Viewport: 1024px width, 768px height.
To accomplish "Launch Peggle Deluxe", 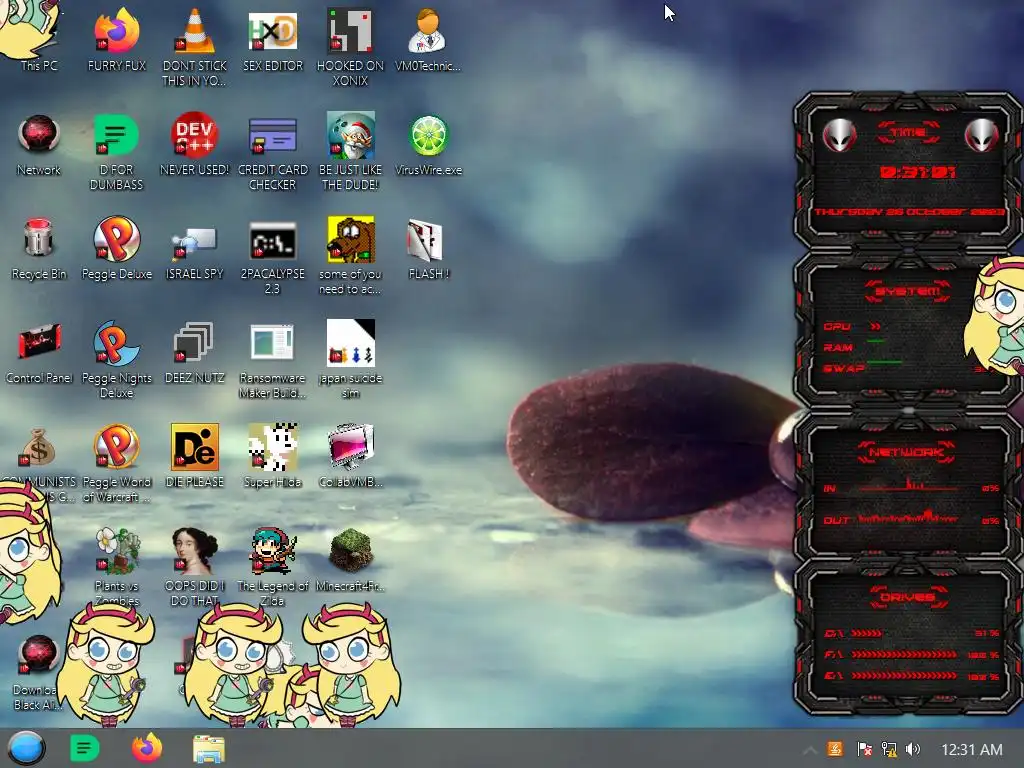I will point(116,248).
